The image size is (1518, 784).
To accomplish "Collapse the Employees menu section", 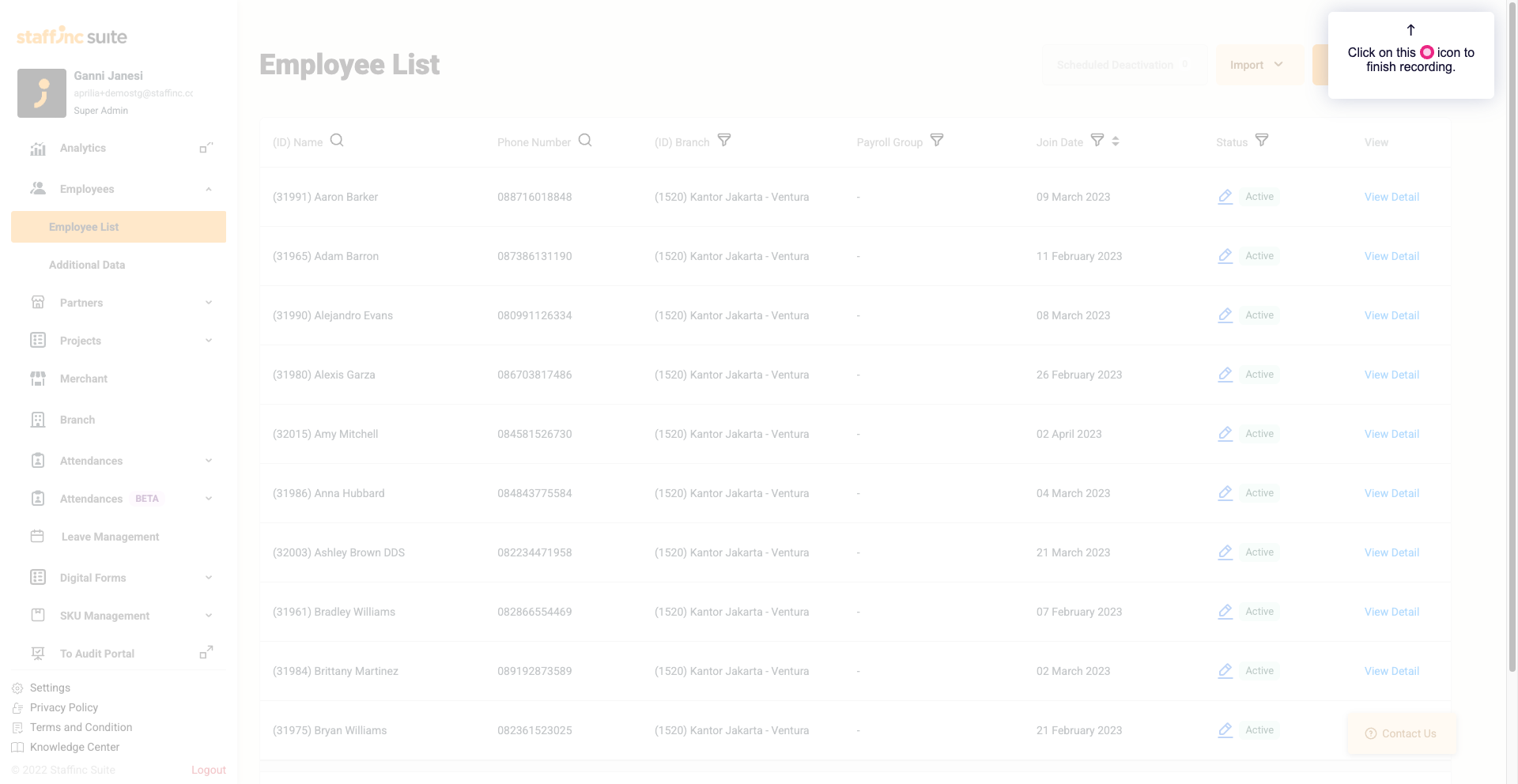I will (209, 189).
